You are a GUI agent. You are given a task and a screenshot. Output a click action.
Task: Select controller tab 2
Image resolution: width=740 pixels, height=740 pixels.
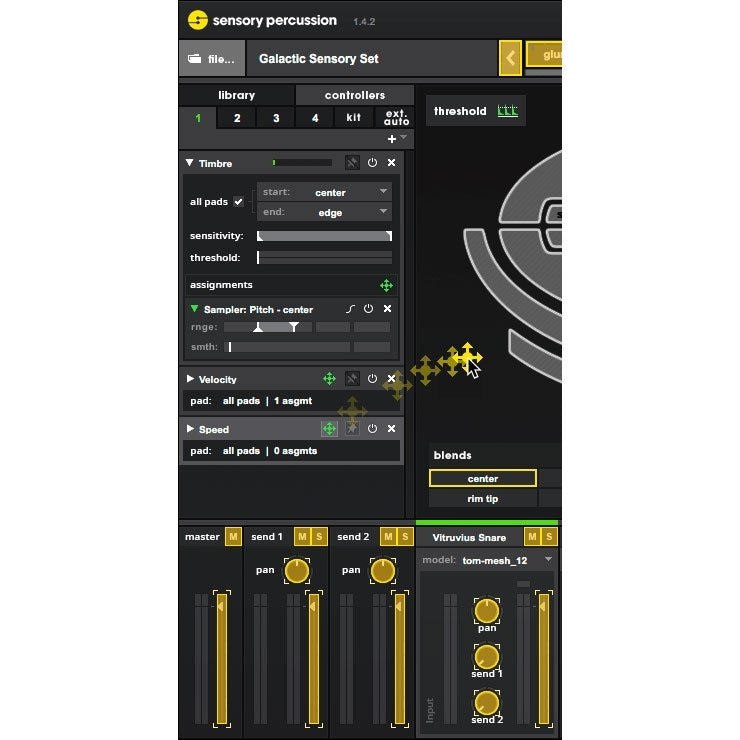tap(237, 118)
